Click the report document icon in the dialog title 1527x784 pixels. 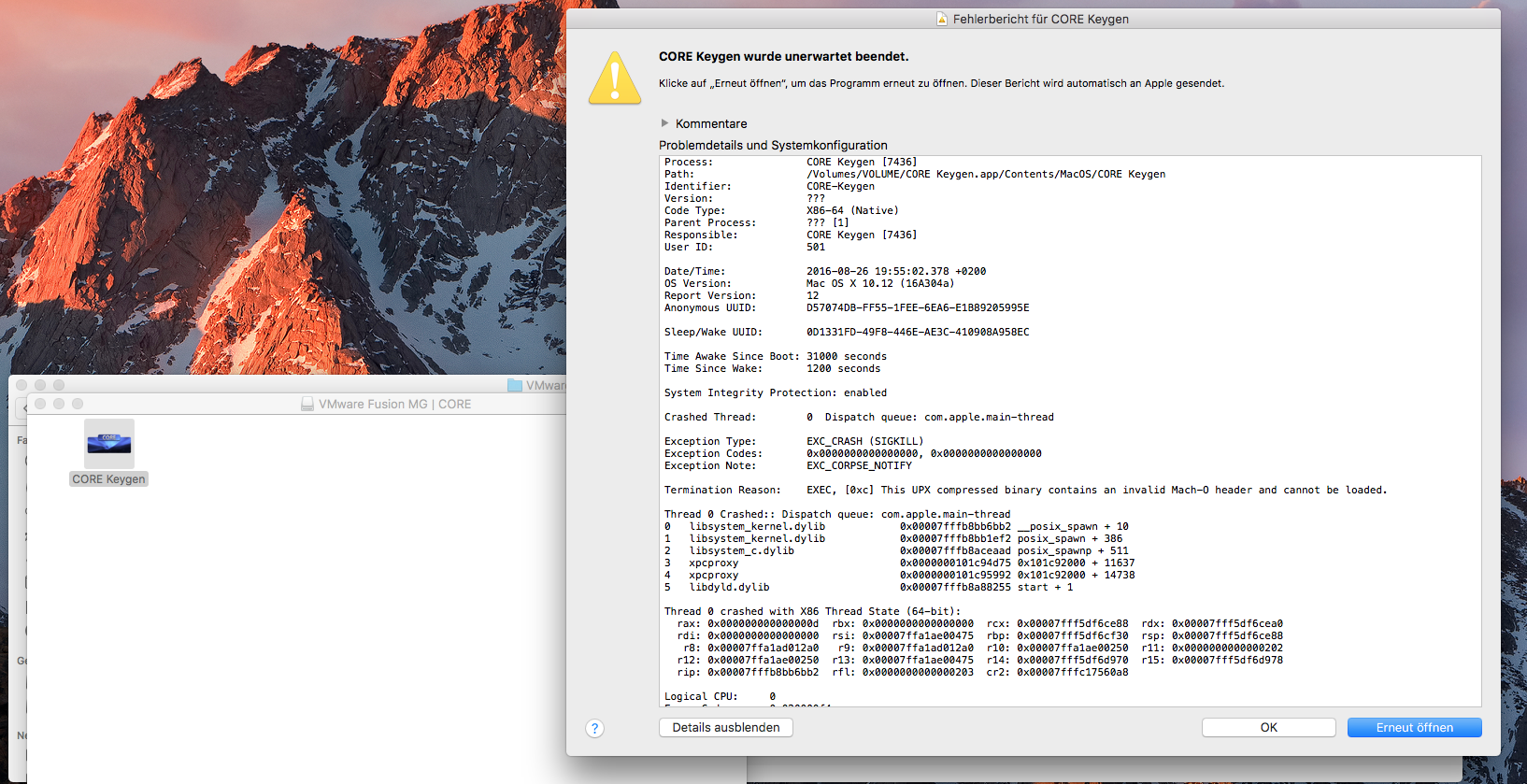point(942,19)
